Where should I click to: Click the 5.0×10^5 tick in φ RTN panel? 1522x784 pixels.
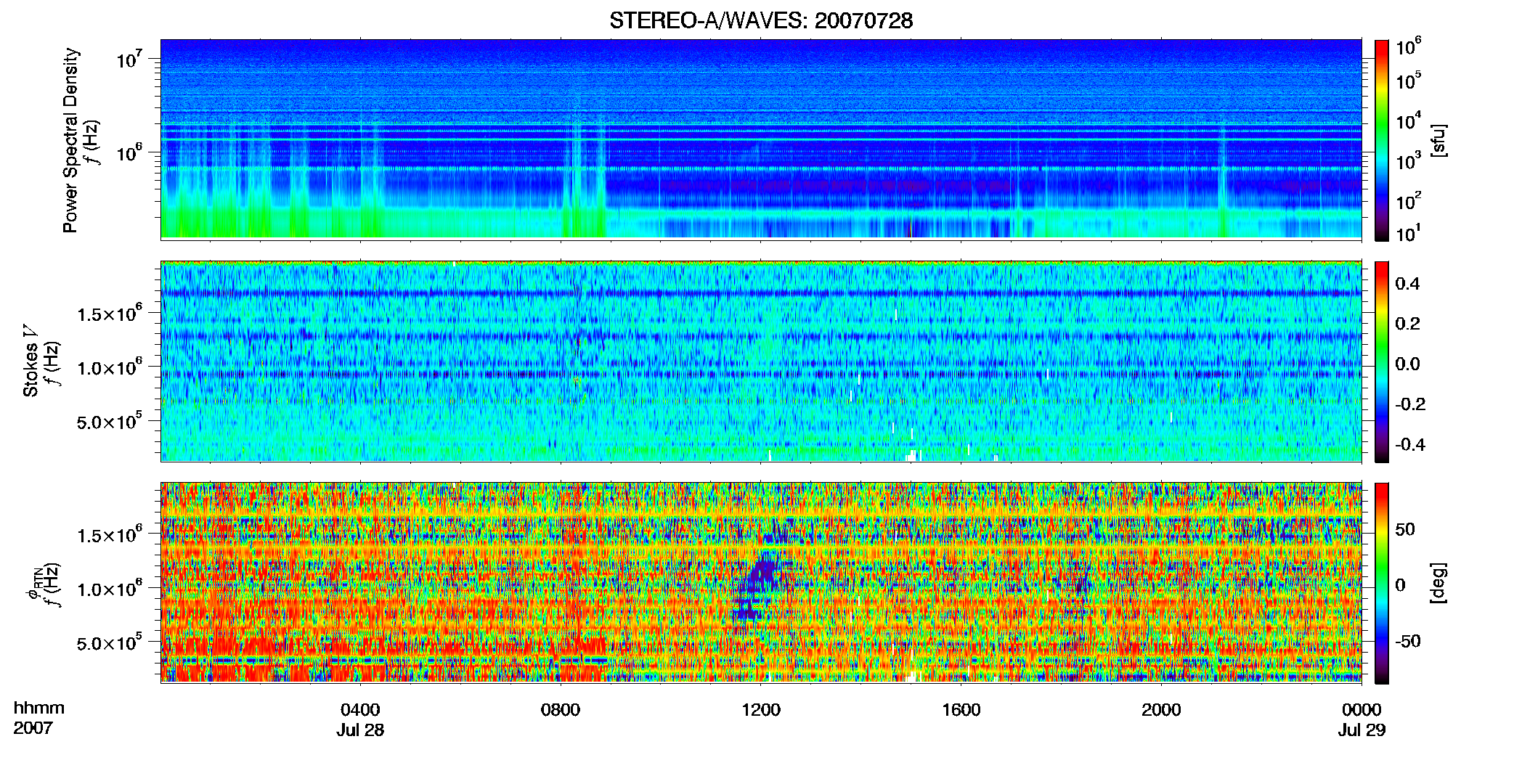click(x=110, y=642)
